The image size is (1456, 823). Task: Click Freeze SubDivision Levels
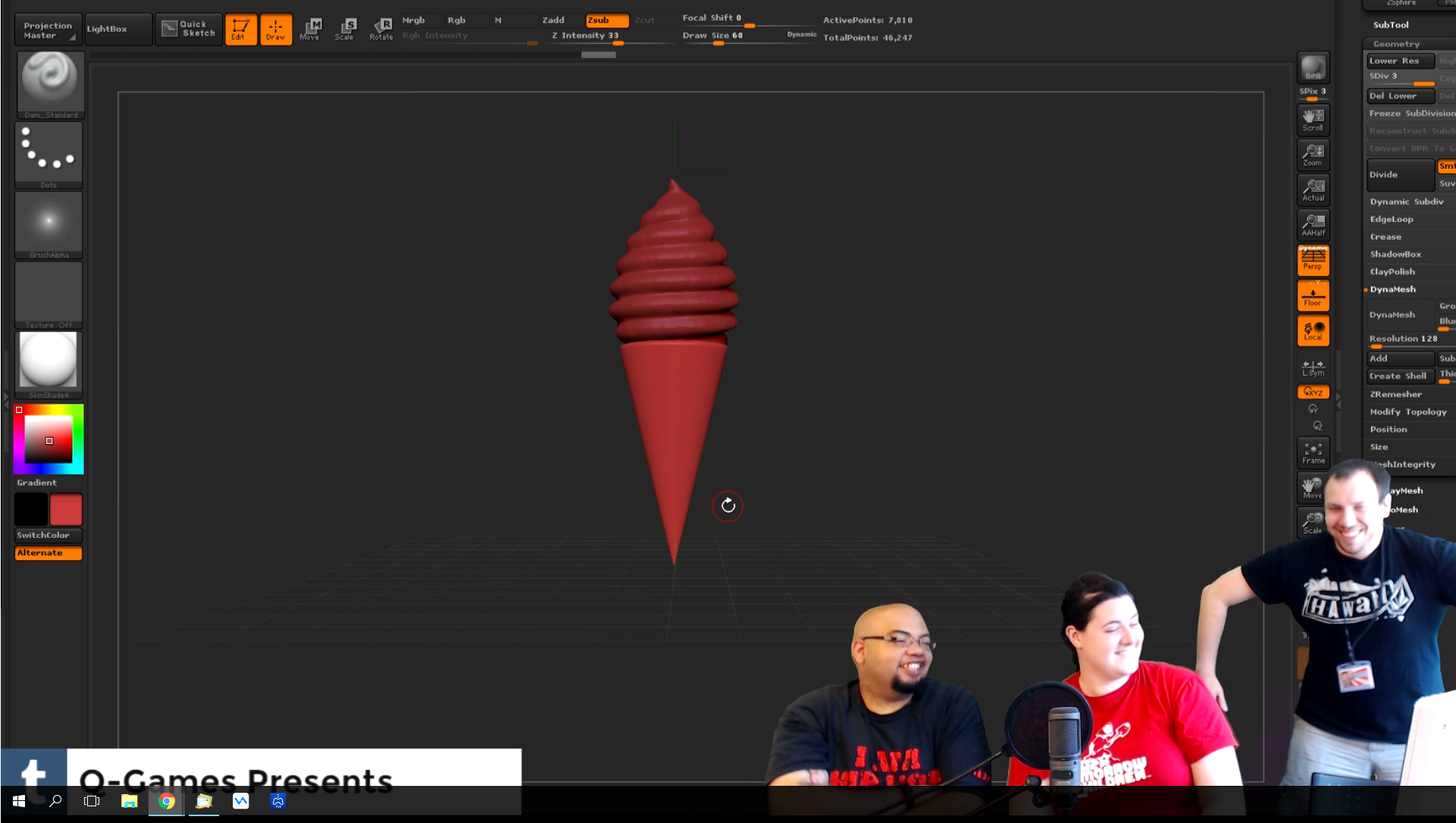coord(1411,114)
